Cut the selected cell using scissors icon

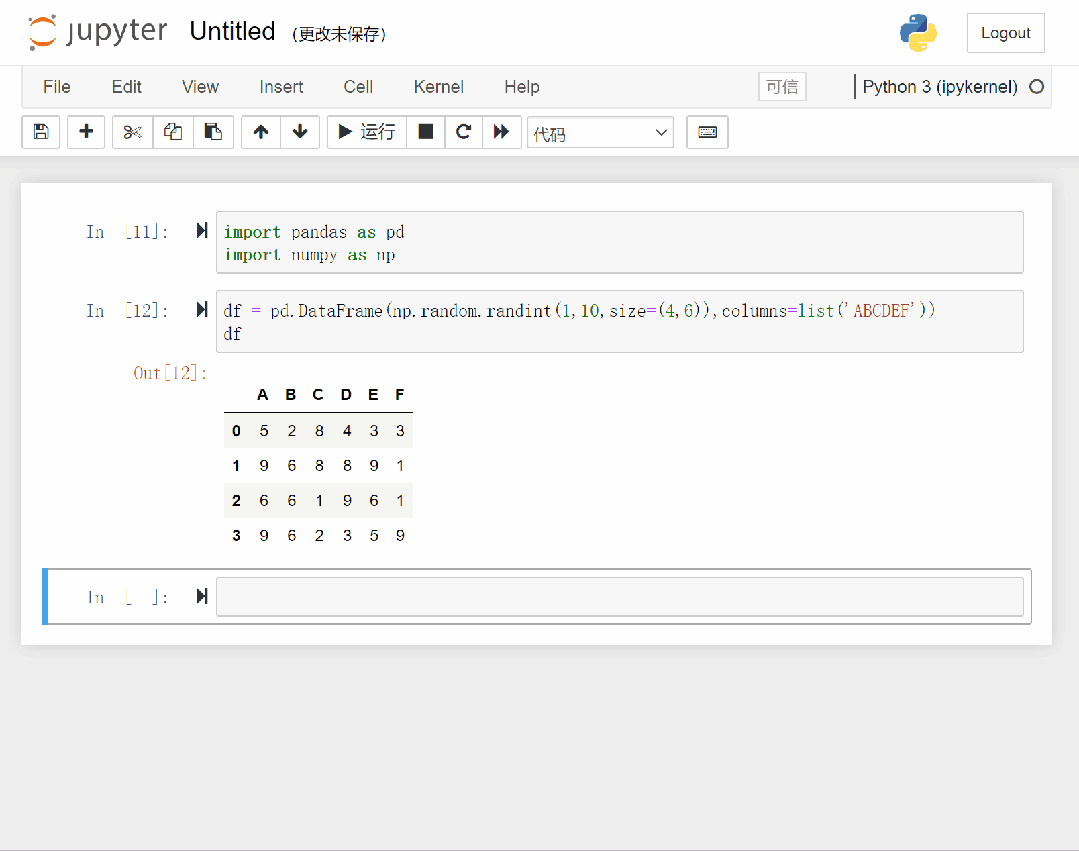tap(131, 131)
